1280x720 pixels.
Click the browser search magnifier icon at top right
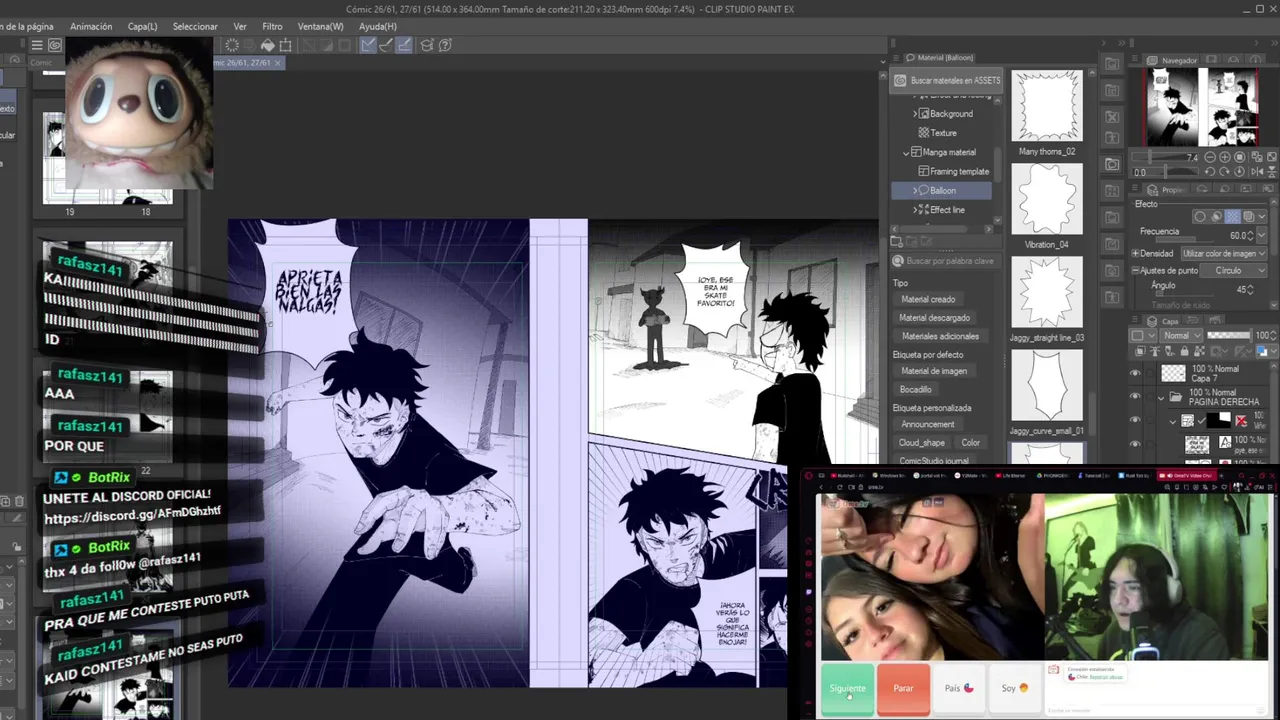point(1242,476)
